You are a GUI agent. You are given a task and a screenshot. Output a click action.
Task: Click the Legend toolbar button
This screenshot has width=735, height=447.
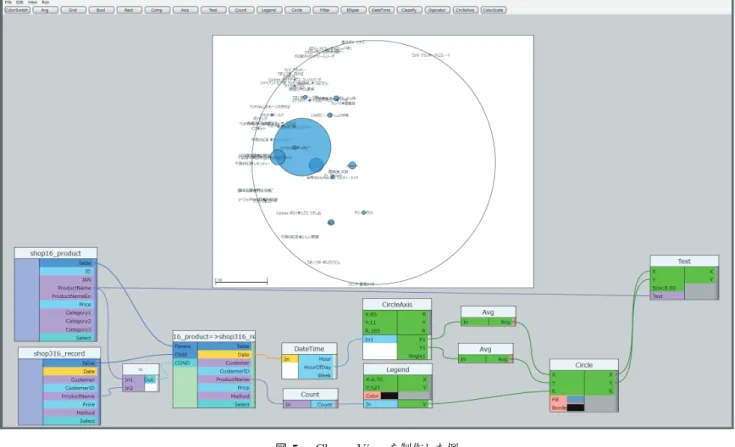(x=269, y=10)
